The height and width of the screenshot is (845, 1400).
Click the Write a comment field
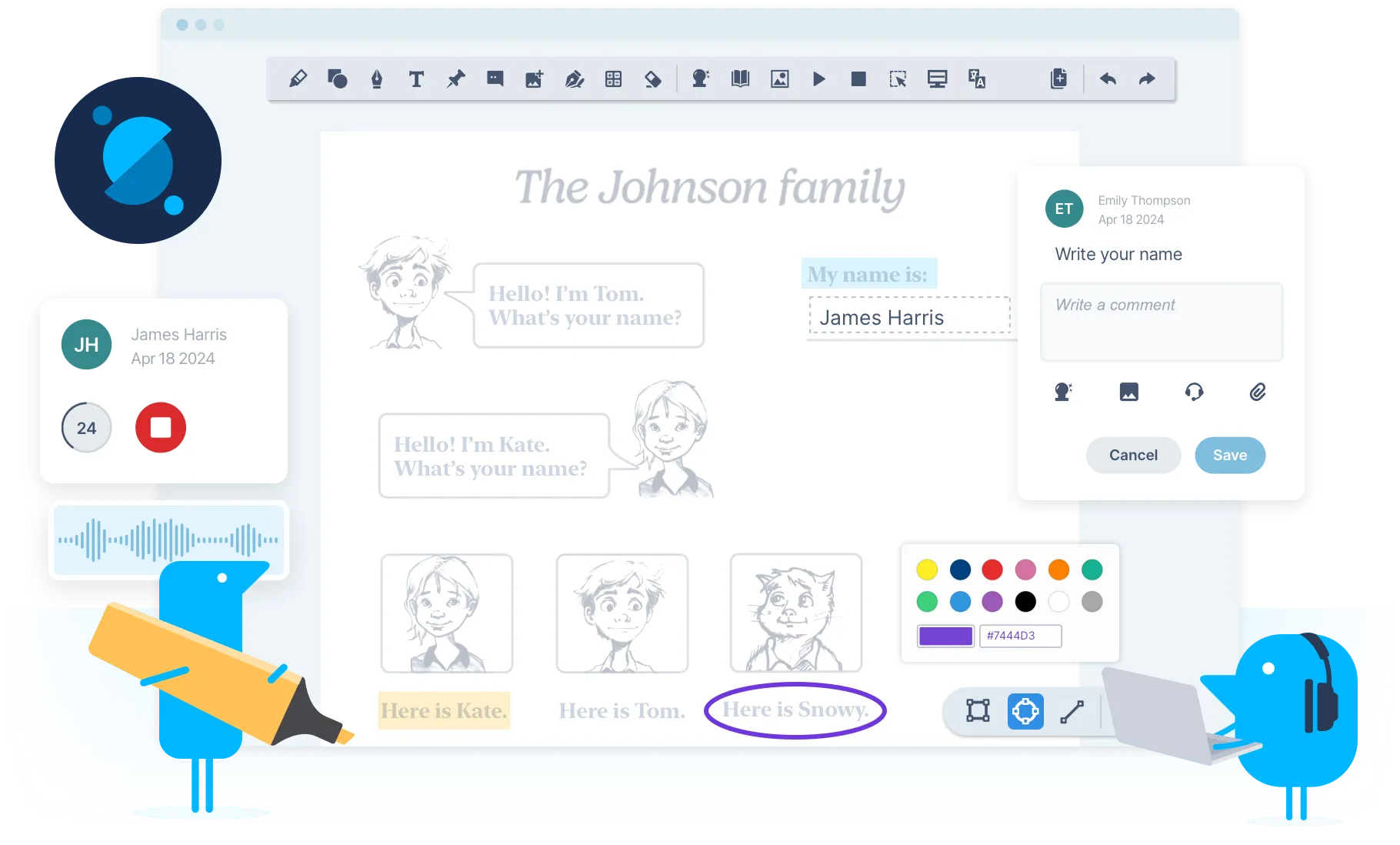[1162, 322]
